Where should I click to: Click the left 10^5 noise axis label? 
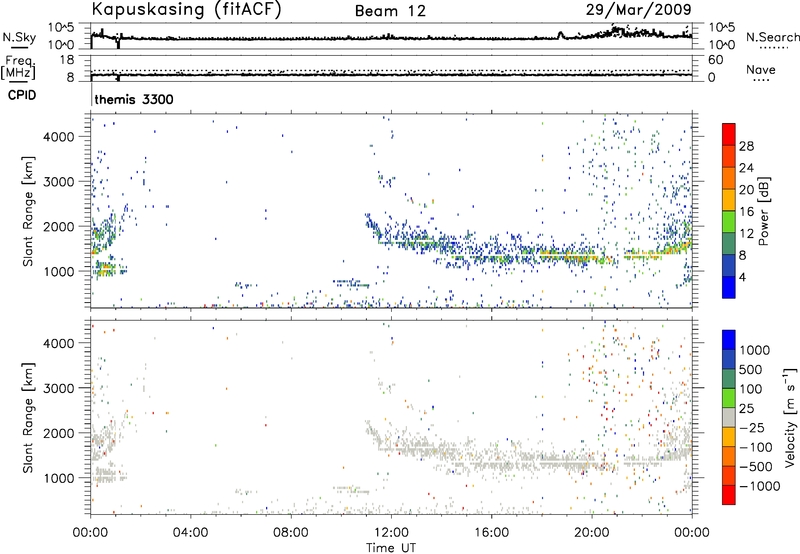(61, 28)
